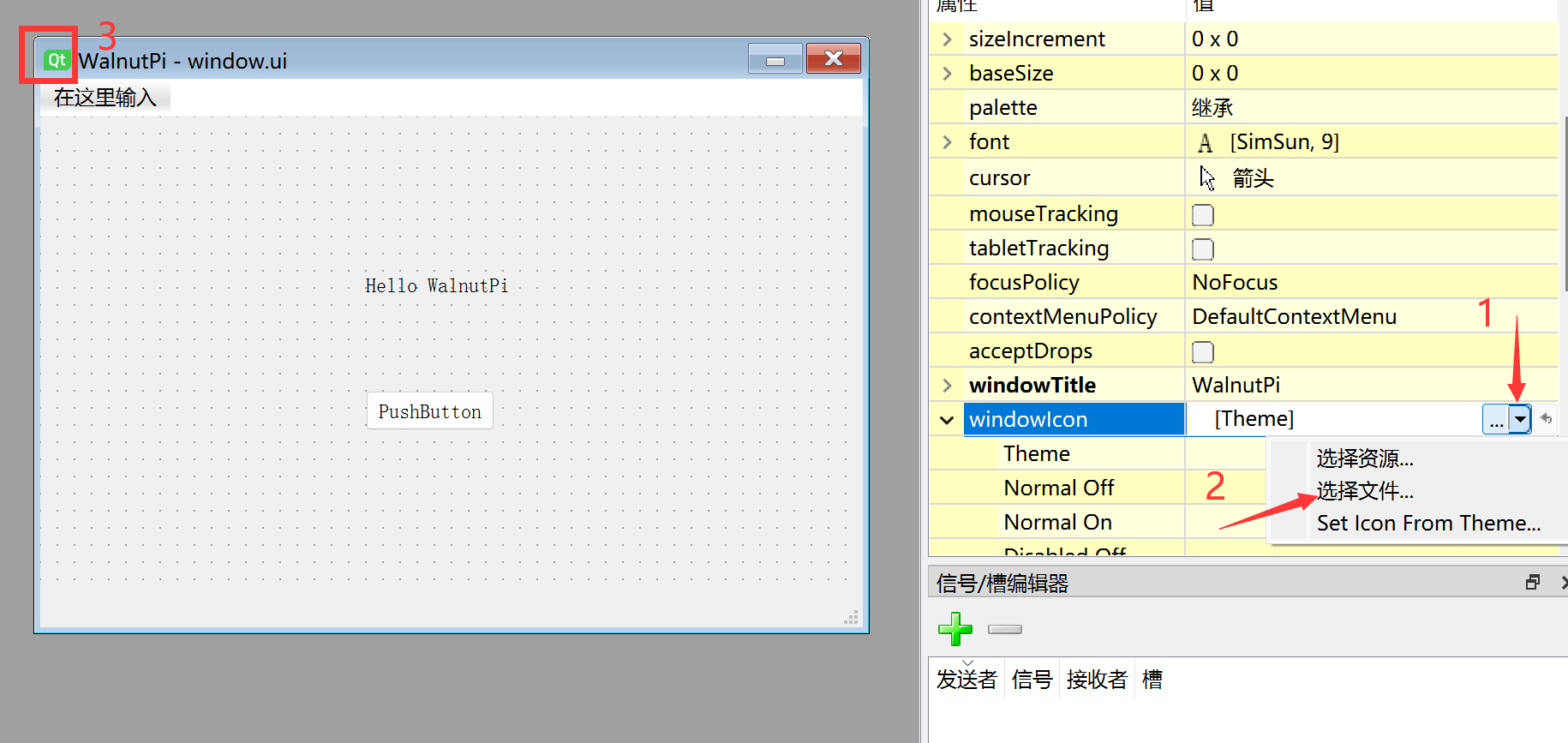Click the baseSize value '0 x 0'
1568x743 pixels.
[1215, 74]
